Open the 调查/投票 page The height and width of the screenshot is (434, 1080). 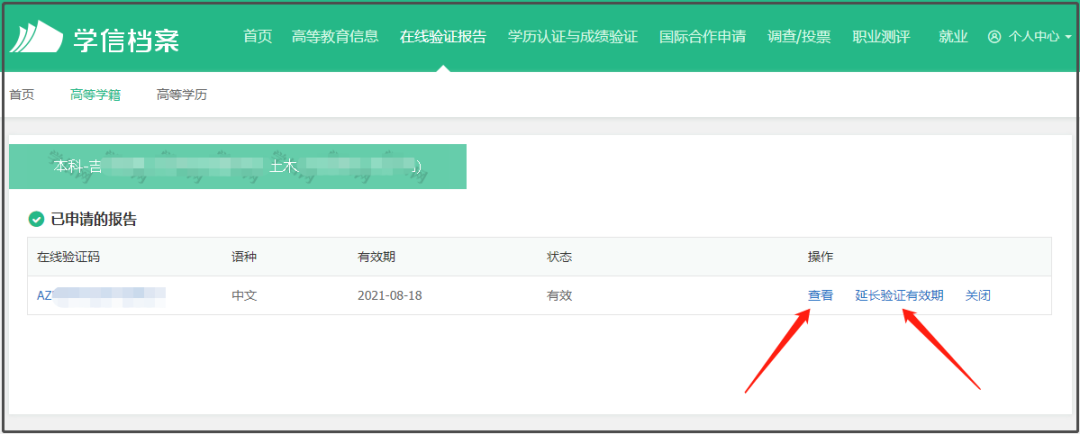point(799,37)
